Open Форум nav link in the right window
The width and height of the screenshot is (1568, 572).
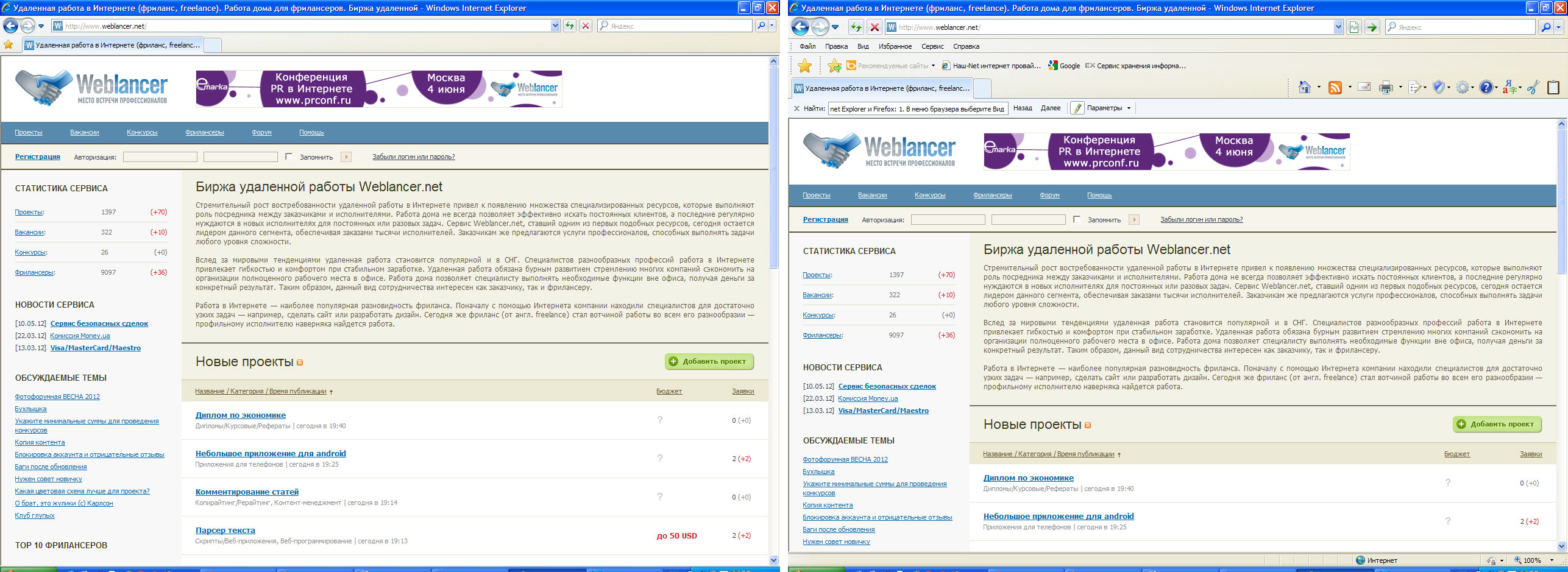tap(1049, 195)
